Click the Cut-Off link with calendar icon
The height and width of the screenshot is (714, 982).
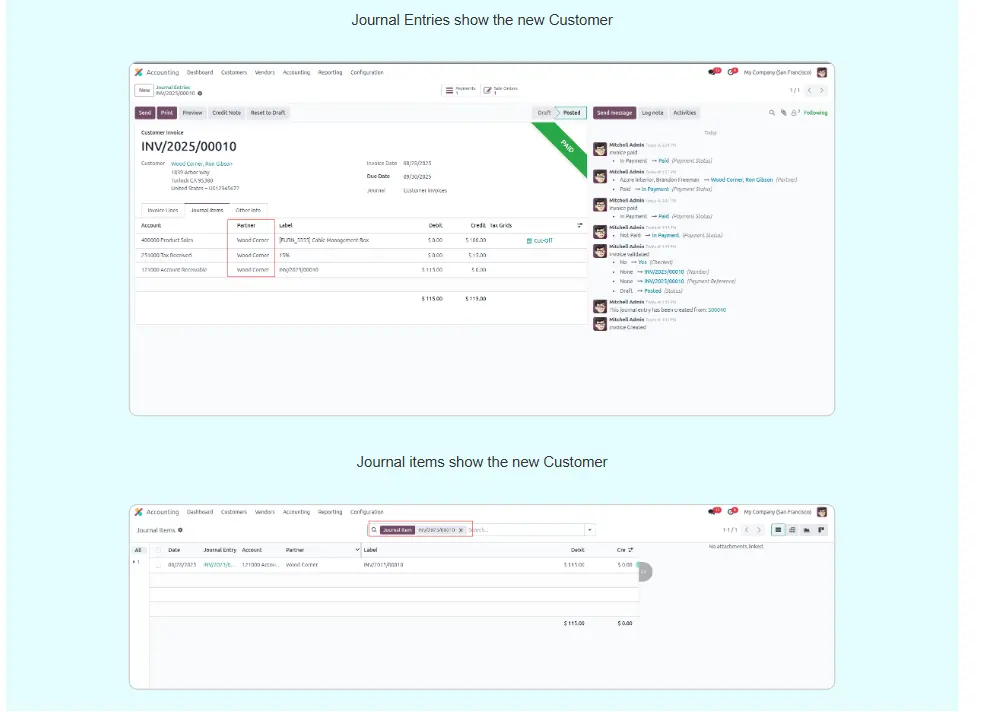[x=539, y=240]
